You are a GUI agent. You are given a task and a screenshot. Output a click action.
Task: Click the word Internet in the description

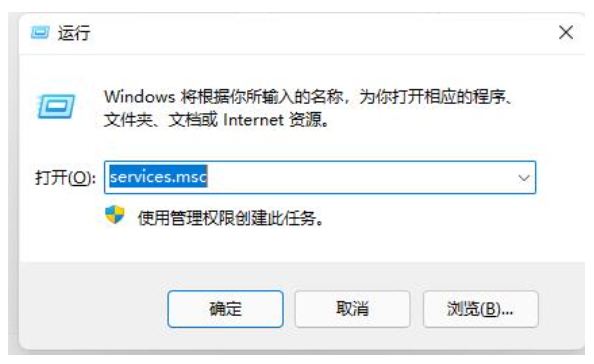[x=253, y=120]
